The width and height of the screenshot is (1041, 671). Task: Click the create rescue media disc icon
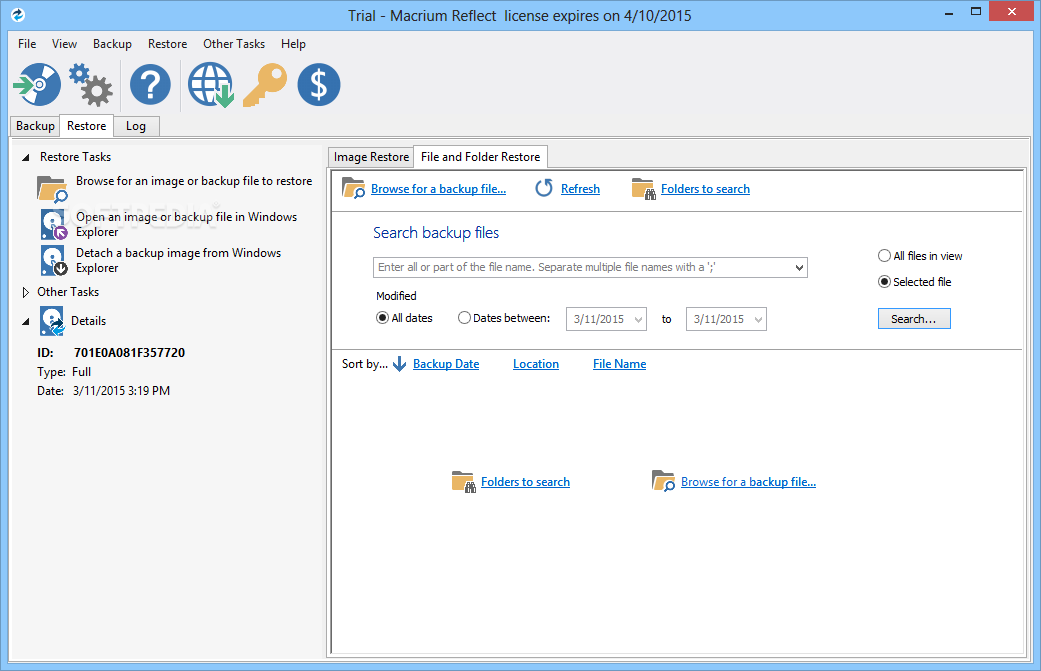[37, 84]
